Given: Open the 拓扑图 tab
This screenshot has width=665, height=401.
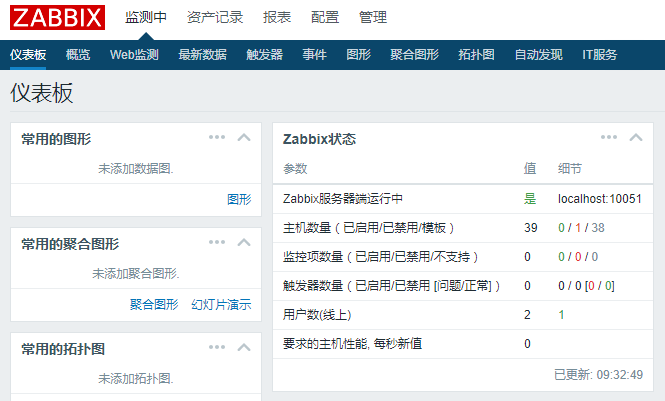Looking at the screenshot, I should [x=476, y=55].
